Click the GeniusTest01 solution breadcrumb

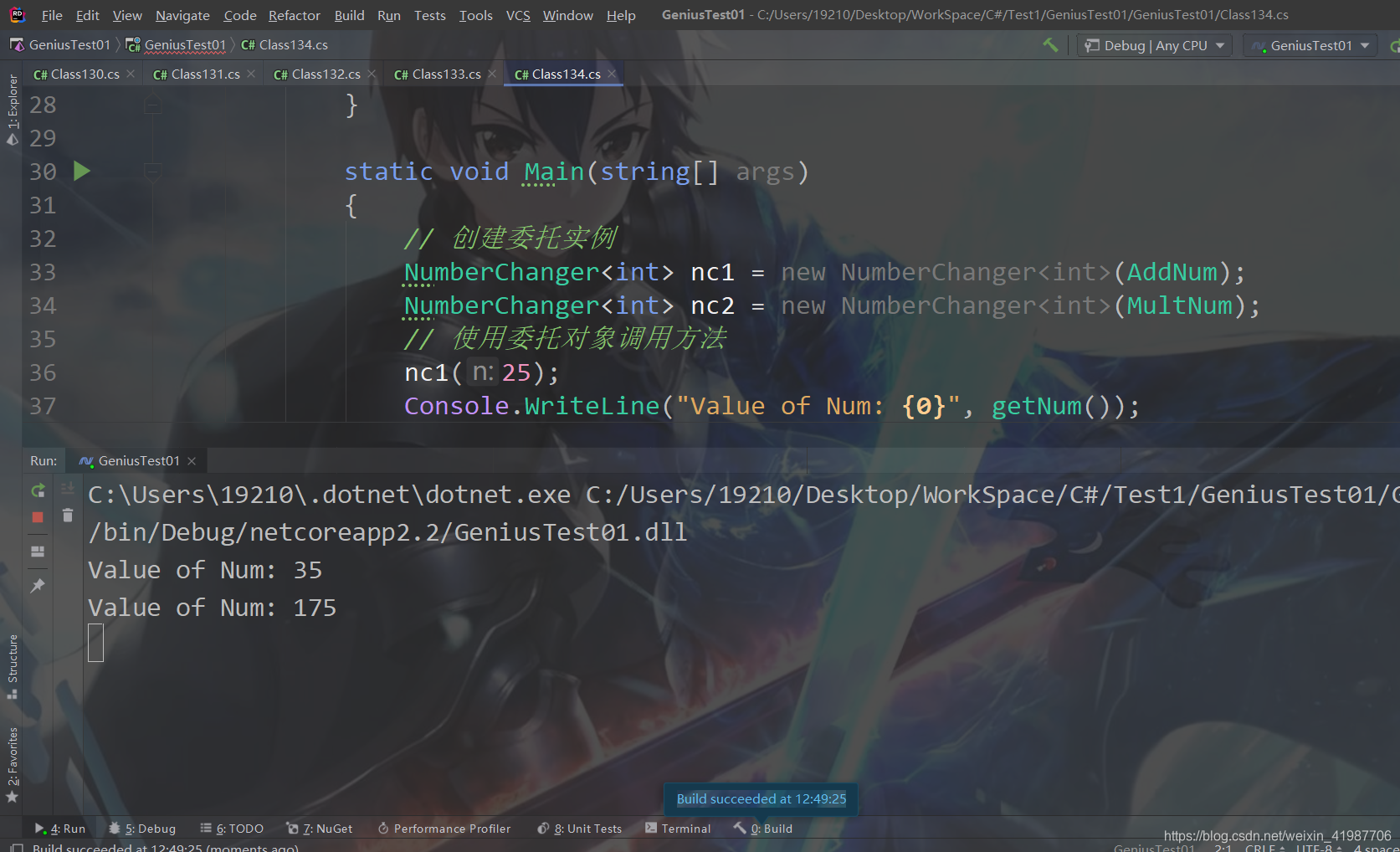point(60,45)
